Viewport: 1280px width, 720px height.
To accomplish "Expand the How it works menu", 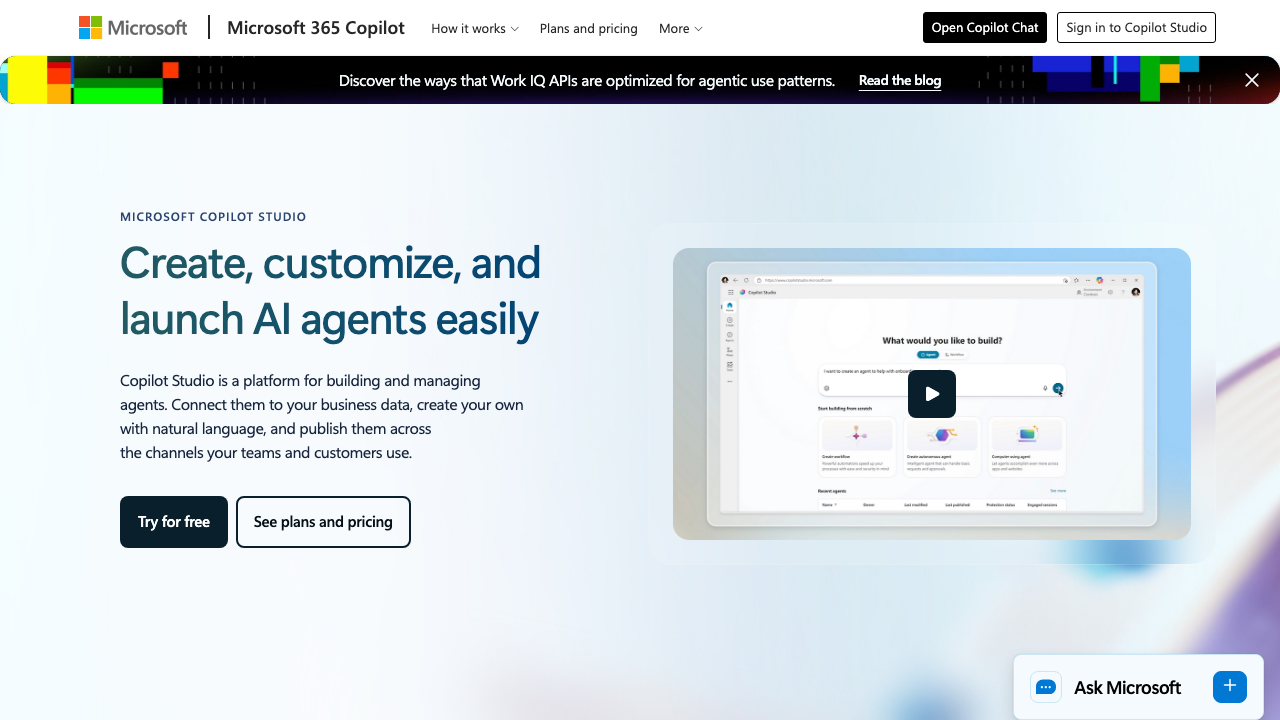I will [475, 28].
